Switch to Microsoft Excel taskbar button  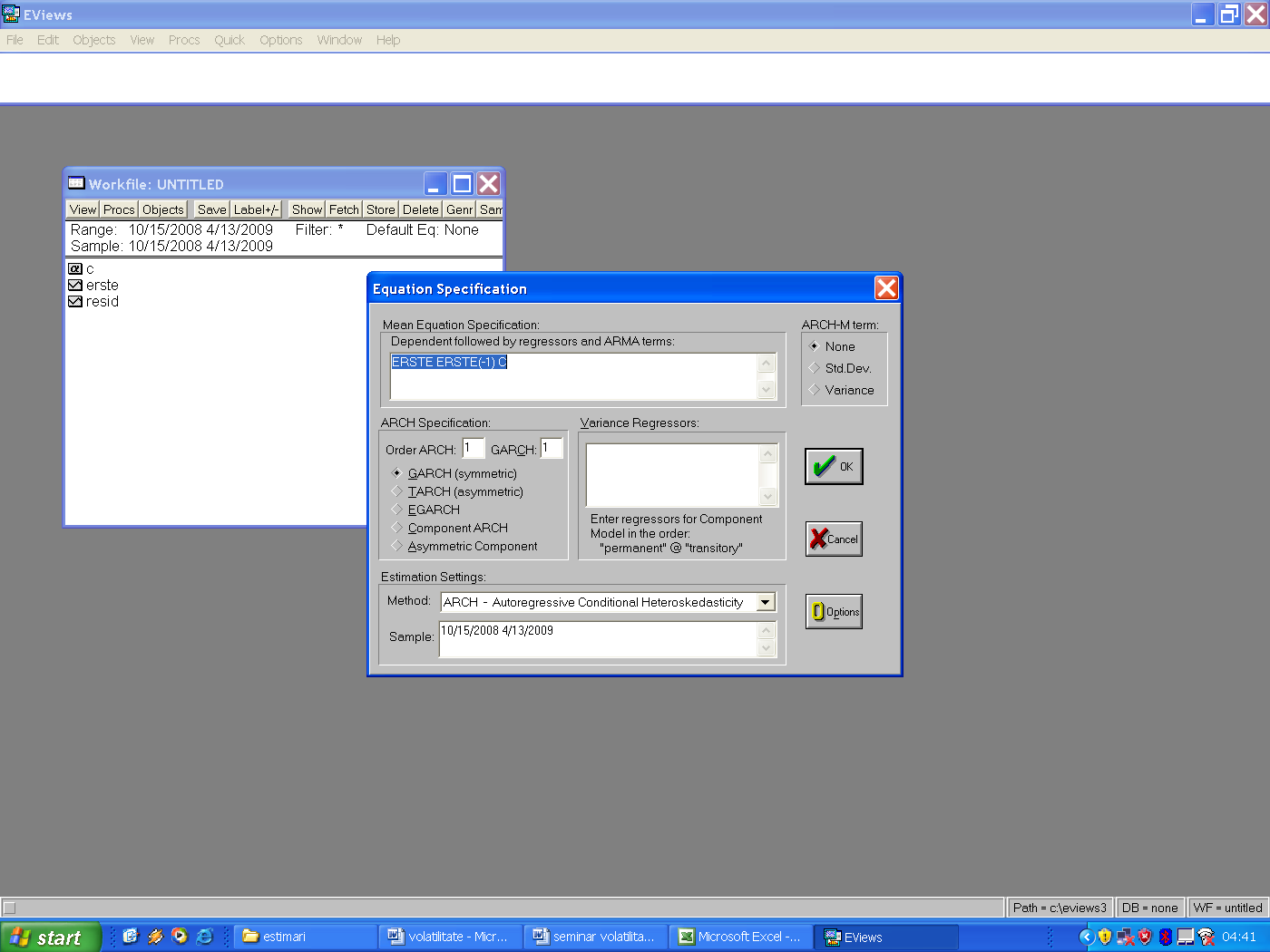(741, 937)
